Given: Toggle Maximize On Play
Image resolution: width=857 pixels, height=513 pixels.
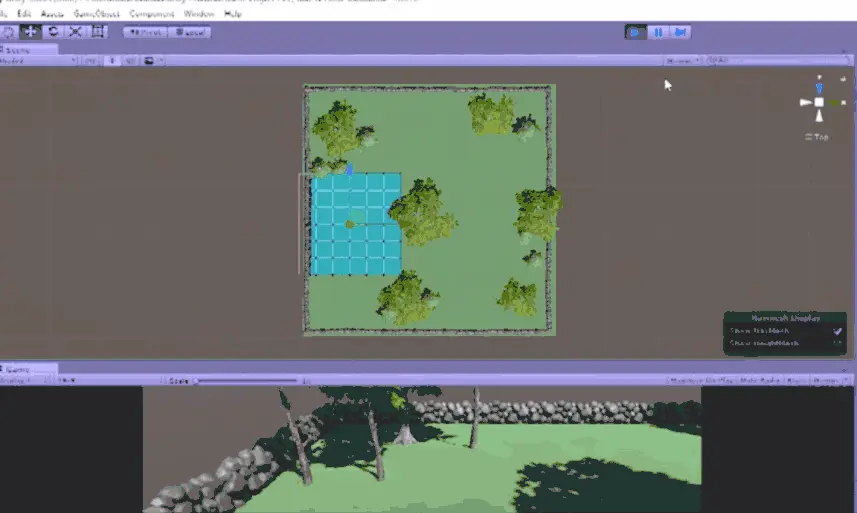Looking at the screenshot, I should pos(701,380).
